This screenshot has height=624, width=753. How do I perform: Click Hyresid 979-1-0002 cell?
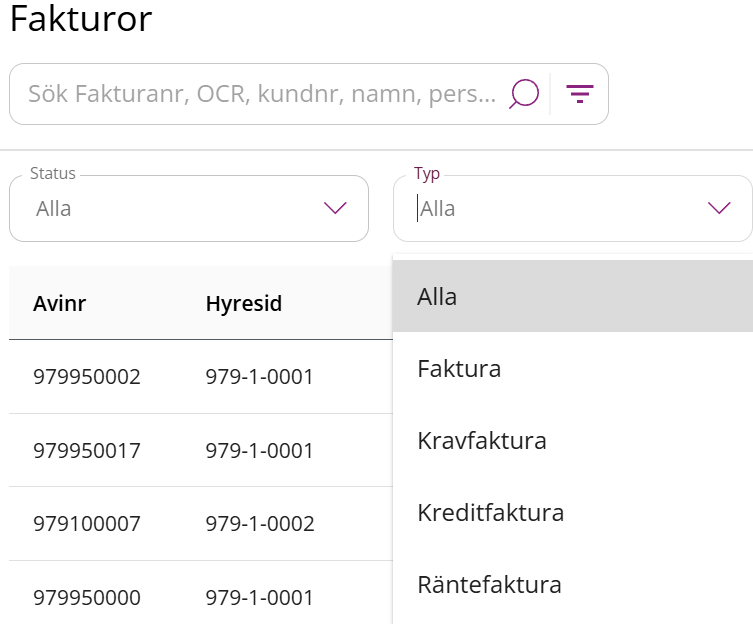pos(260,524)
